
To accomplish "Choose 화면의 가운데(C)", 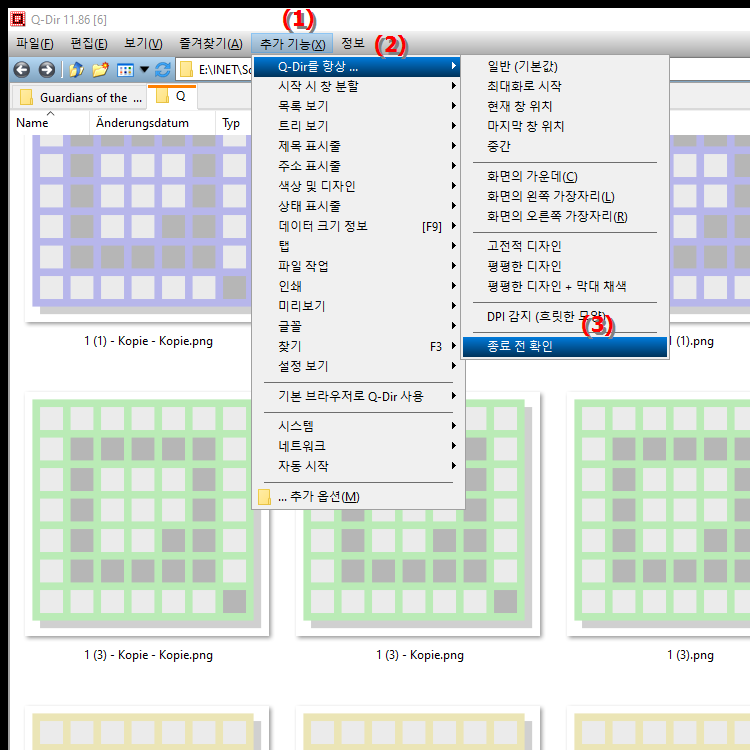I will click(x=564, y=176).
